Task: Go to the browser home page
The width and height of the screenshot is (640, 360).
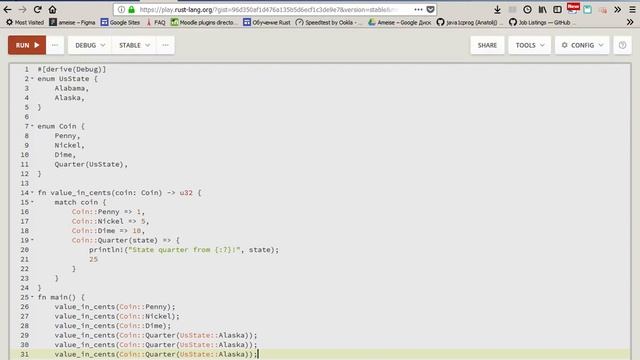Action: [x=52, y=9]
